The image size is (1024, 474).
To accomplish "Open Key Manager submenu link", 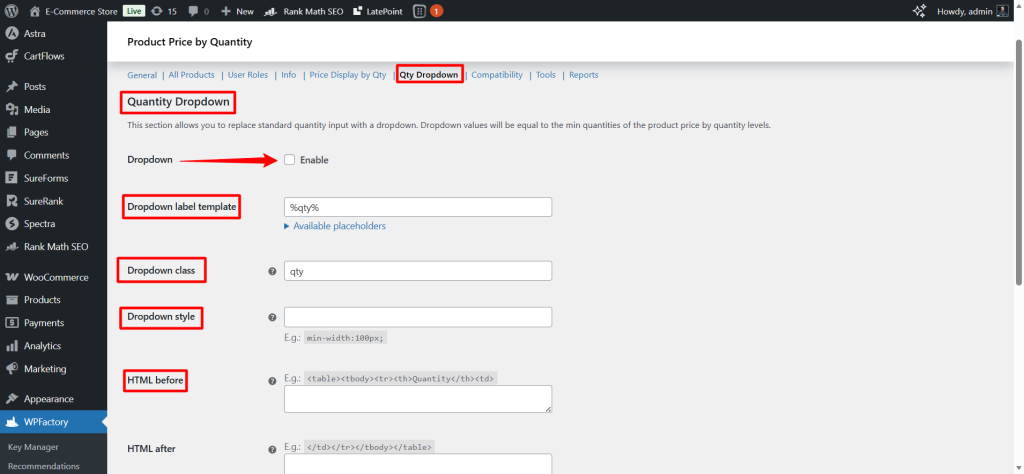I will pyautogui.click(x=33, y=447).
